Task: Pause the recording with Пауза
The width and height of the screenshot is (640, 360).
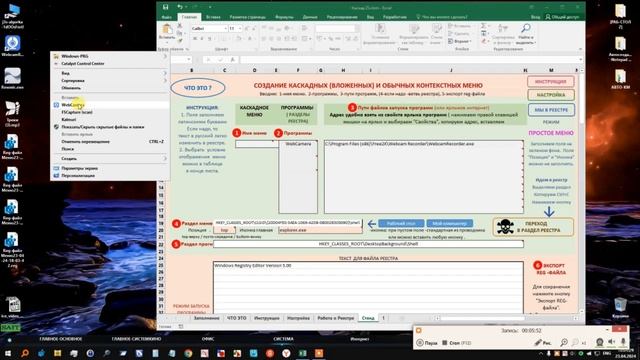Action: pyautogui.click(x=427, y=343)
